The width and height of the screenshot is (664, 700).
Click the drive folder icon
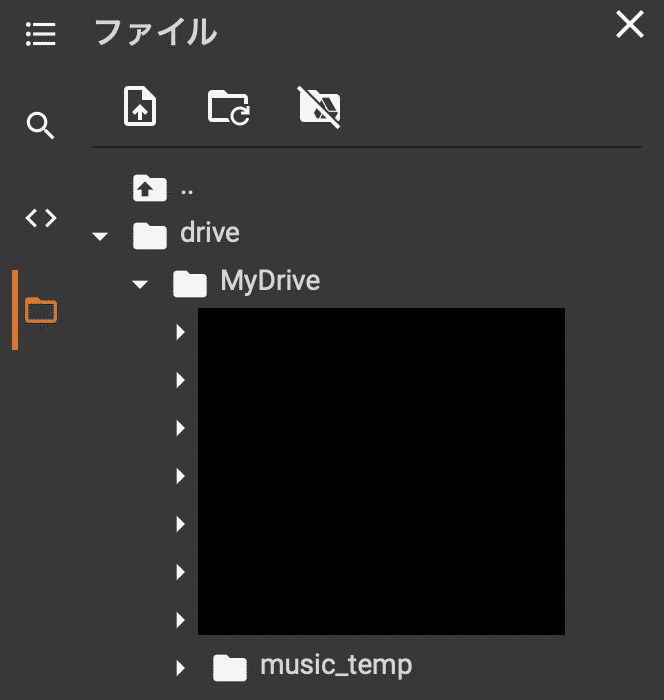coord(149,235)
